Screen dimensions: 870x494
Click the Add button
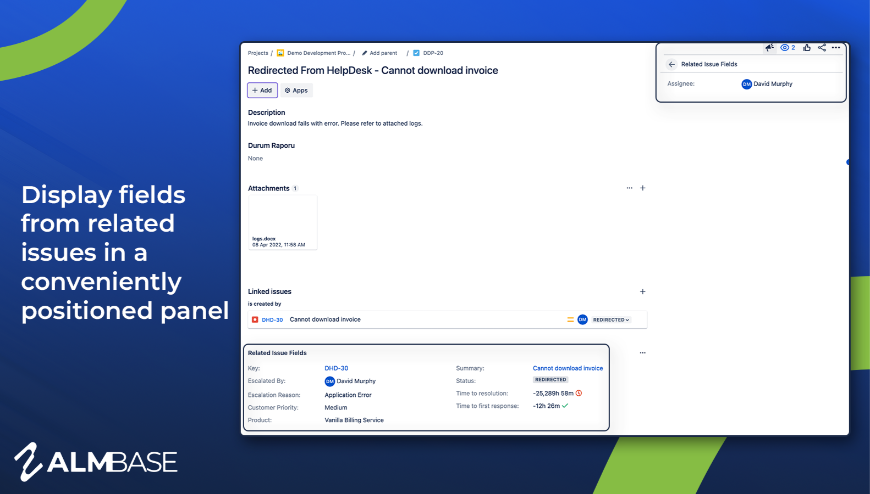262,90
